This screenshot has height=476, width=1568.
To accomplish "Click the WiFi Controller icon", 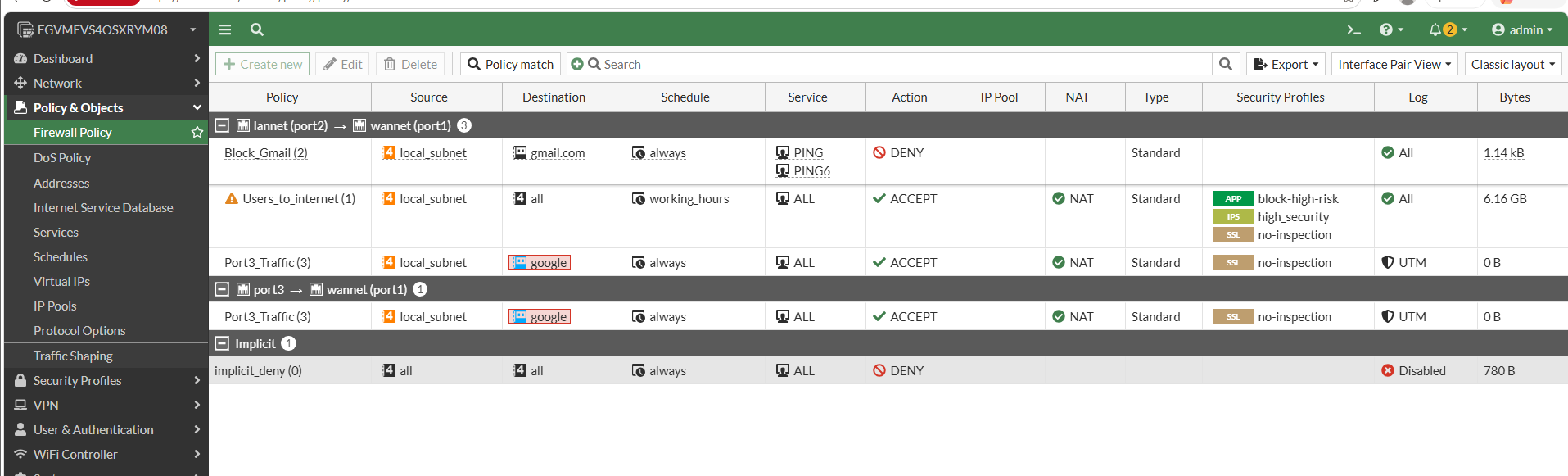I will pos(20,454).
